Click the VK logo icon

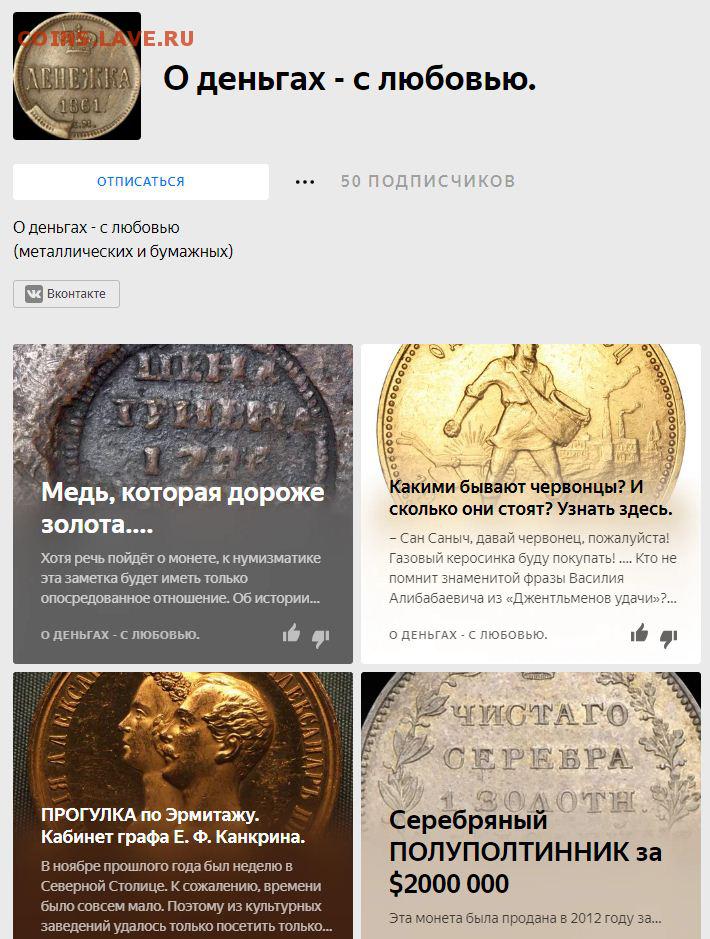[x=34, y=294]
